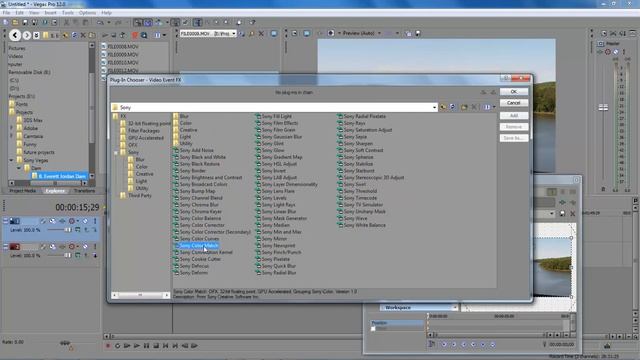This screenshot has width=640, height=360.
Task: Click the New project icon in main toolbar
Action: click(6, 22)
